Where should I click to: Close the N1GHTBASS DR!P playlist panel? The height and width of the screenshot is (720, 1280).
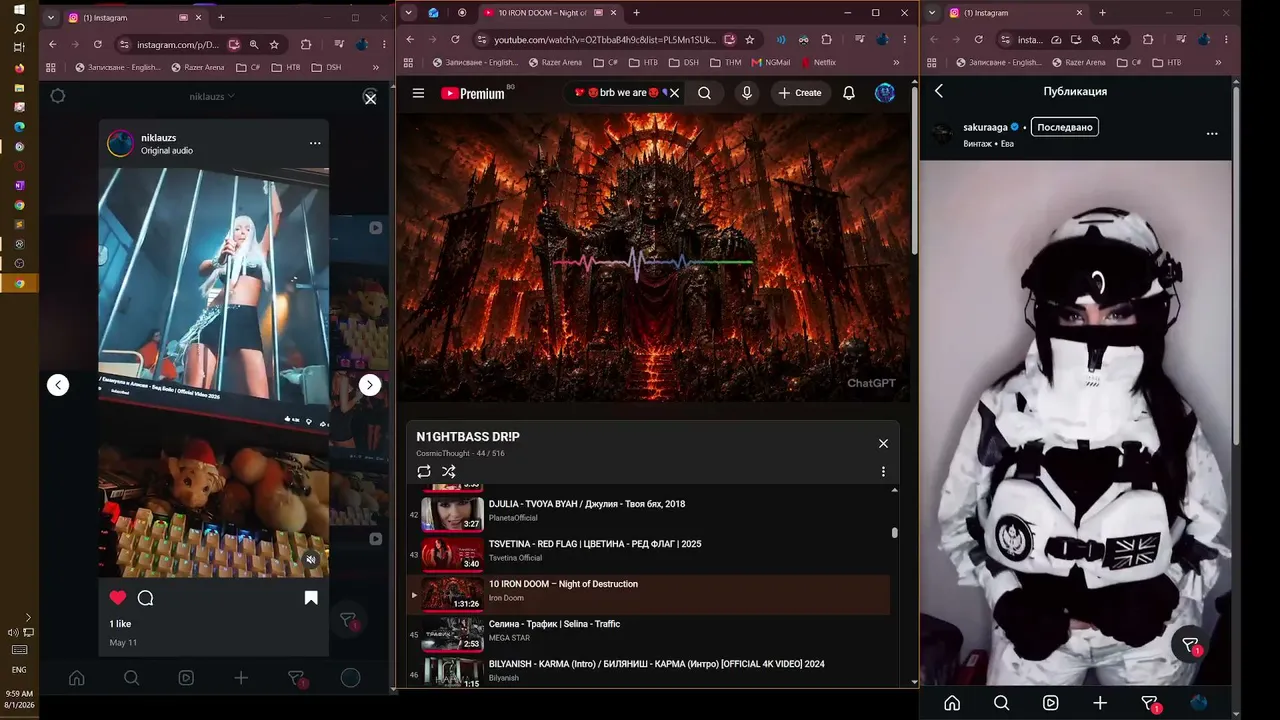883,443
